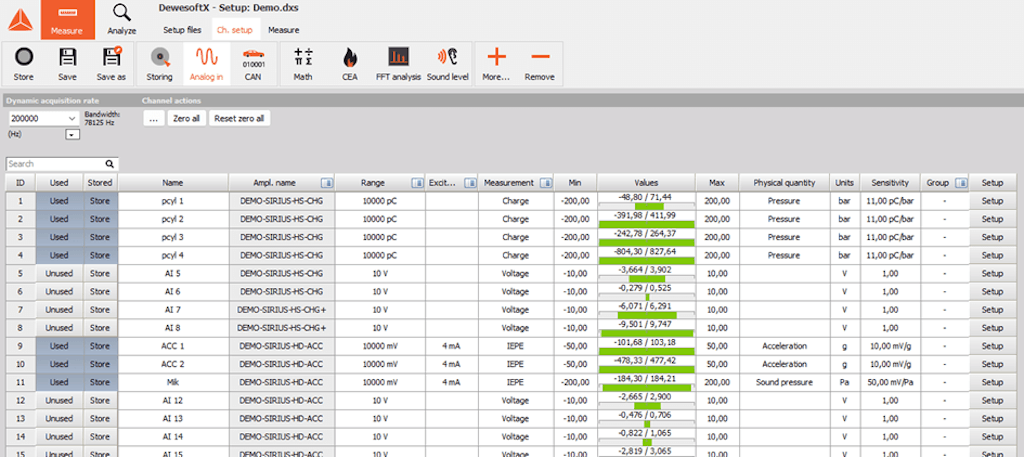Open the CEA combustion module
This screenshot has width=1024, height=457.
tap(350, 64)
